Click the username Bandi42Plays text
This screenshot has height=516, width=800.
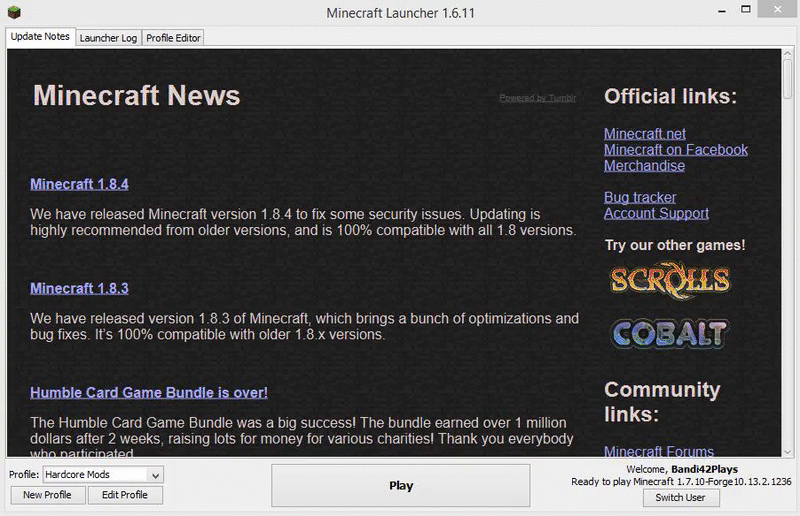coord(704,469)
